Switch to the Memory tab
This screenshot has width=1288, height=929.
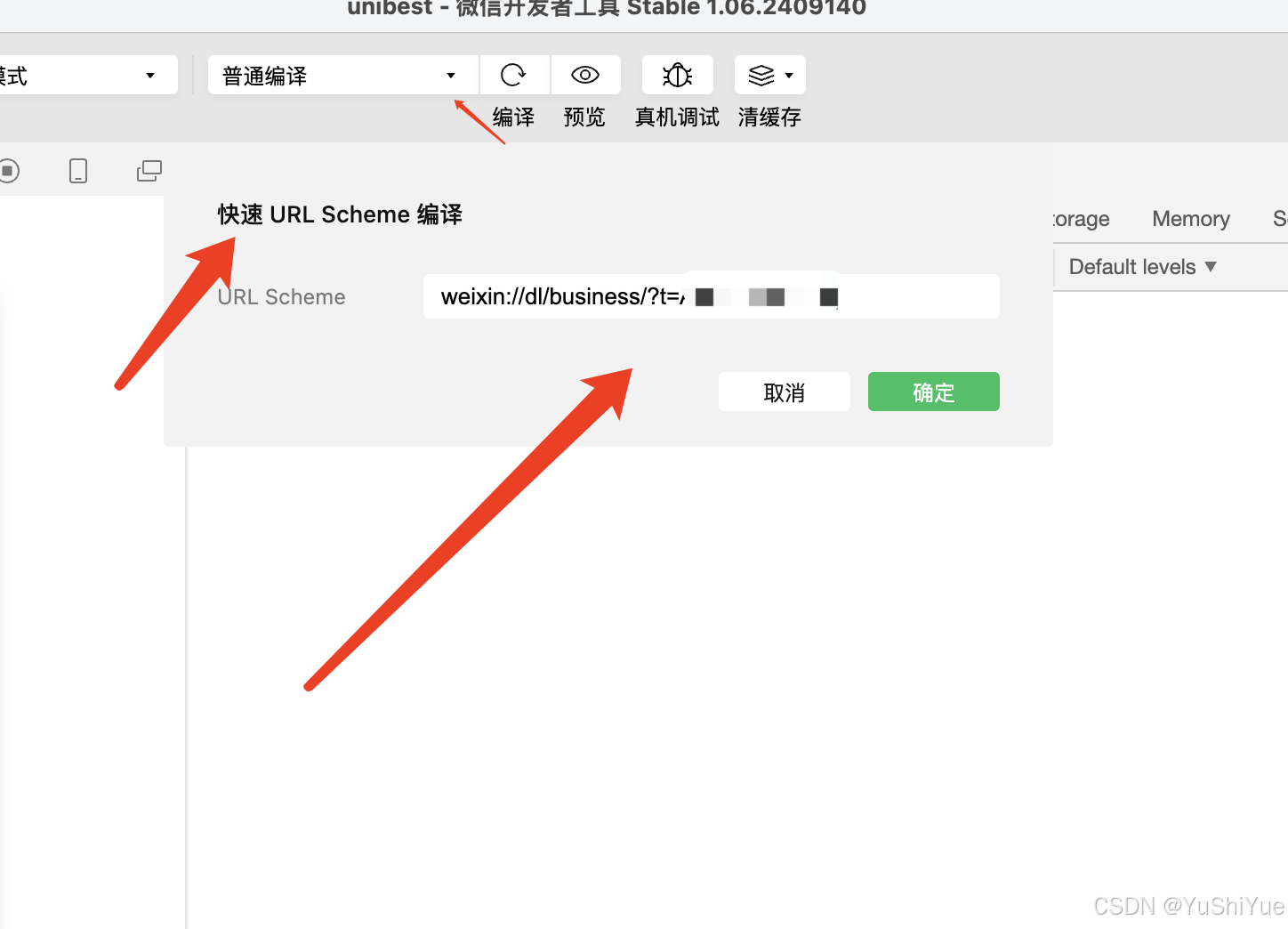1191,218
